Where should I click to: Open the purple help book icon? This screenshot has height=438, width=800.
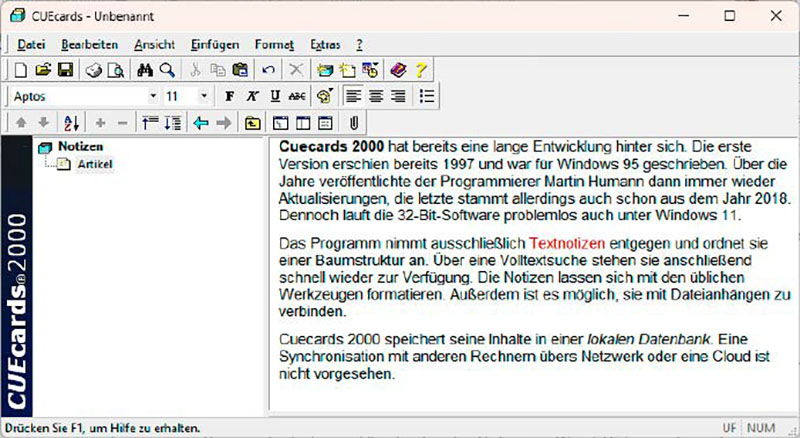(398, 70)
